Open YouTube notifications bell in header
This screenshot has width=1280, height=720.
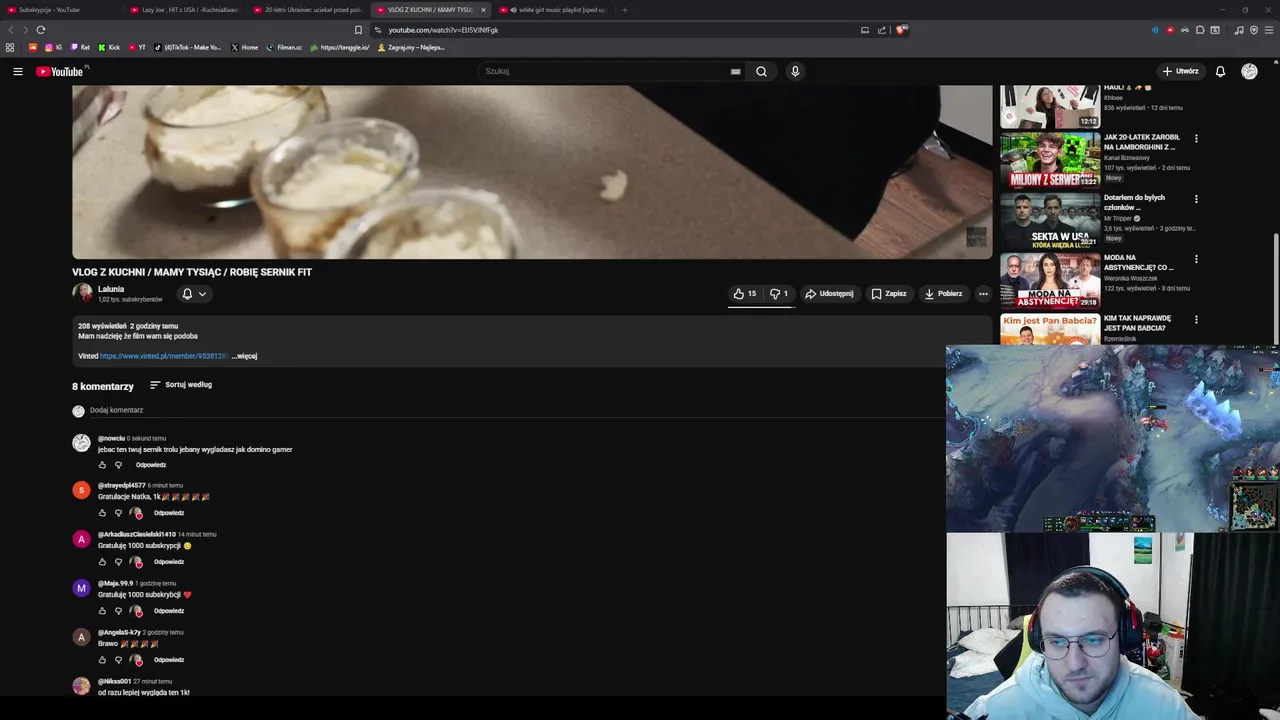pyautogui.click(x=1220, y=71)
